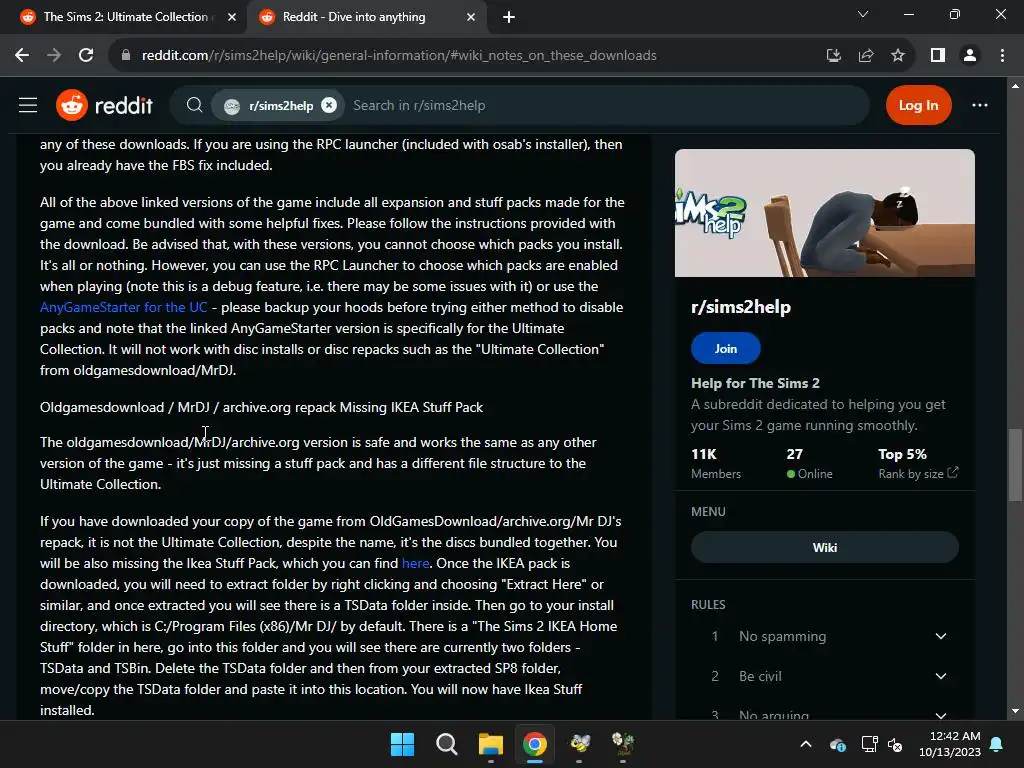Click the '11K Members' stat
1024x768 pixels.
[x=716, y=464]
